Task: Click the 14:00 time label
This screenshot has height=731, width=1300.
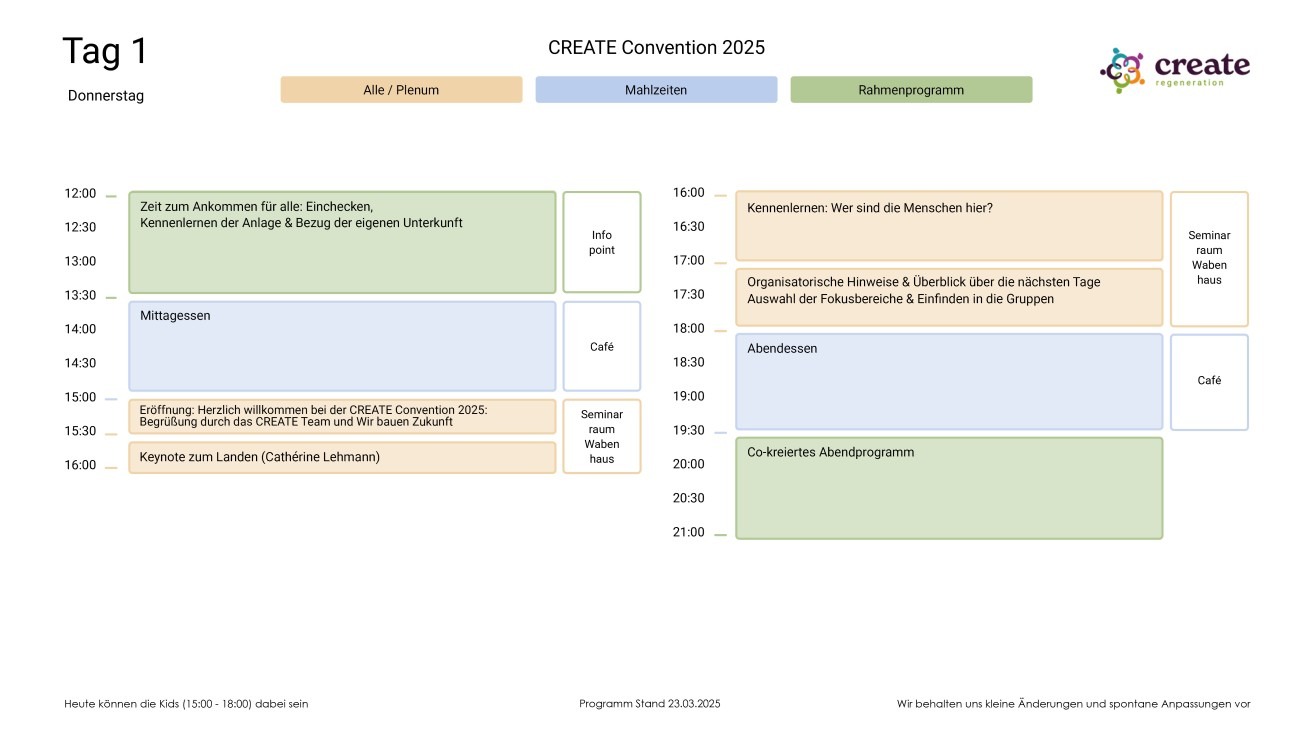Action: [x=80, y=329]
